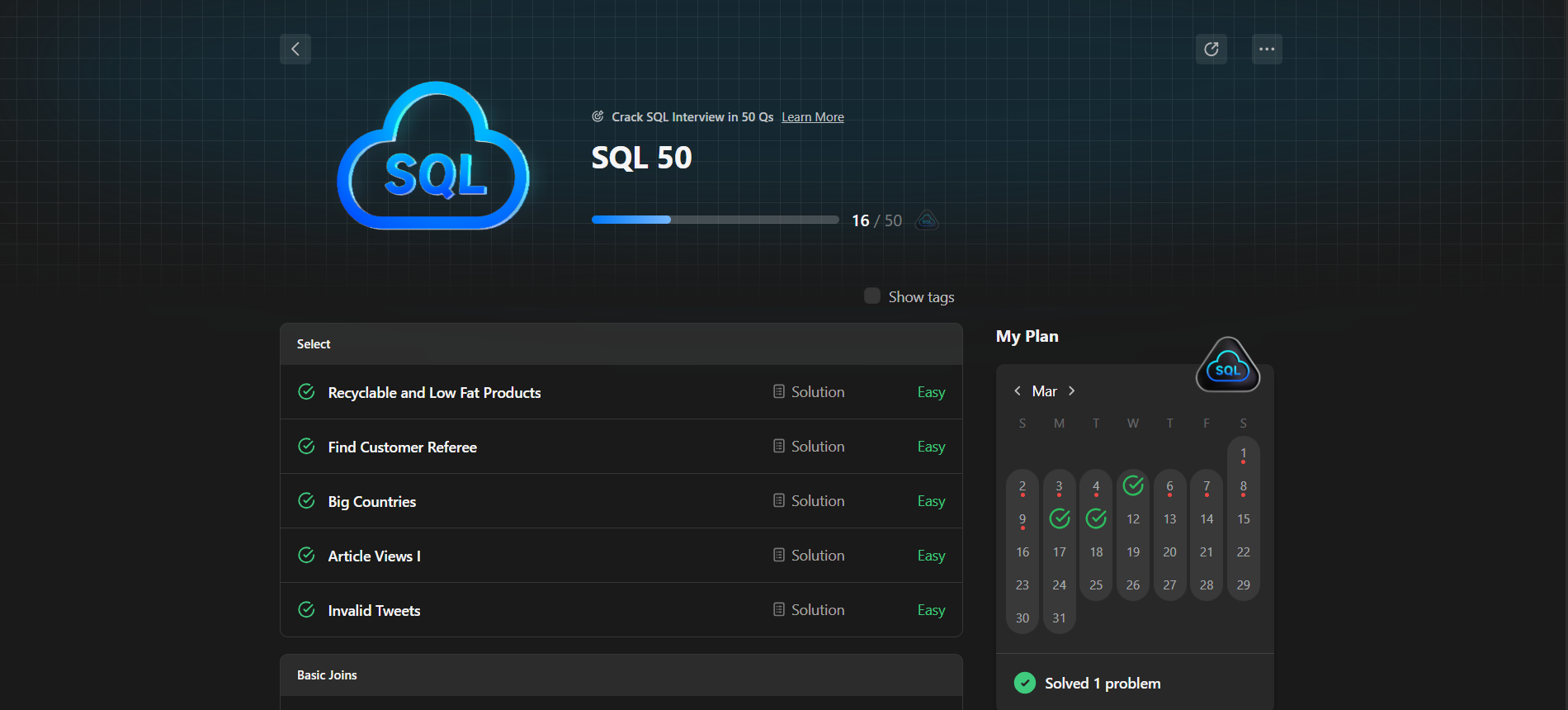
Task: Go to next month in My Plan calendar
Action: pyautogui.click(x=1071, y=391)
